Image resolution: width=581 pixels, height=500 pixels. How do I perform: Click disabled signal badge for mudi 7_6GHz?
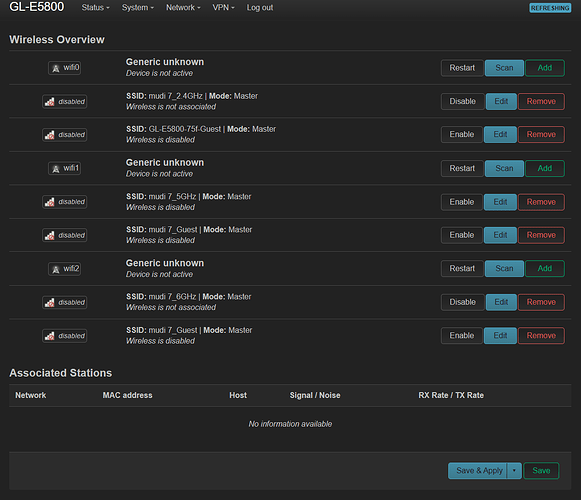click(64, 302)
